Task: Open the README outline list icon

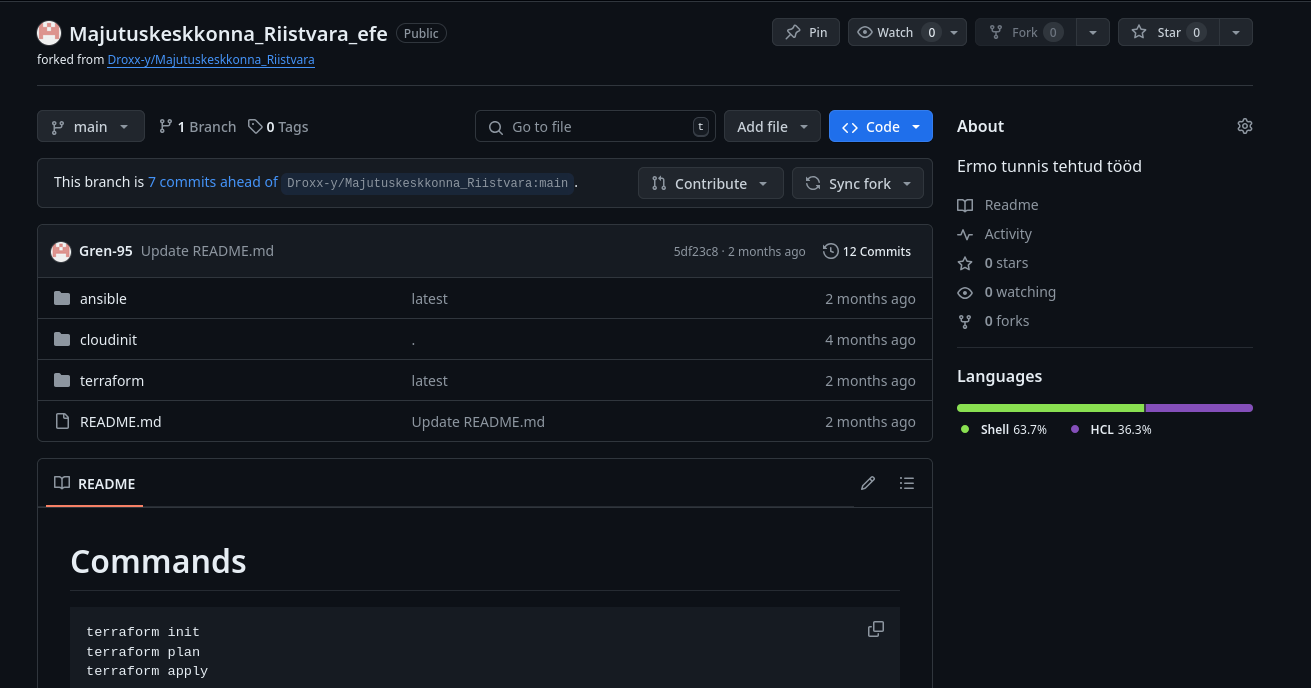Action: [907, 483]
